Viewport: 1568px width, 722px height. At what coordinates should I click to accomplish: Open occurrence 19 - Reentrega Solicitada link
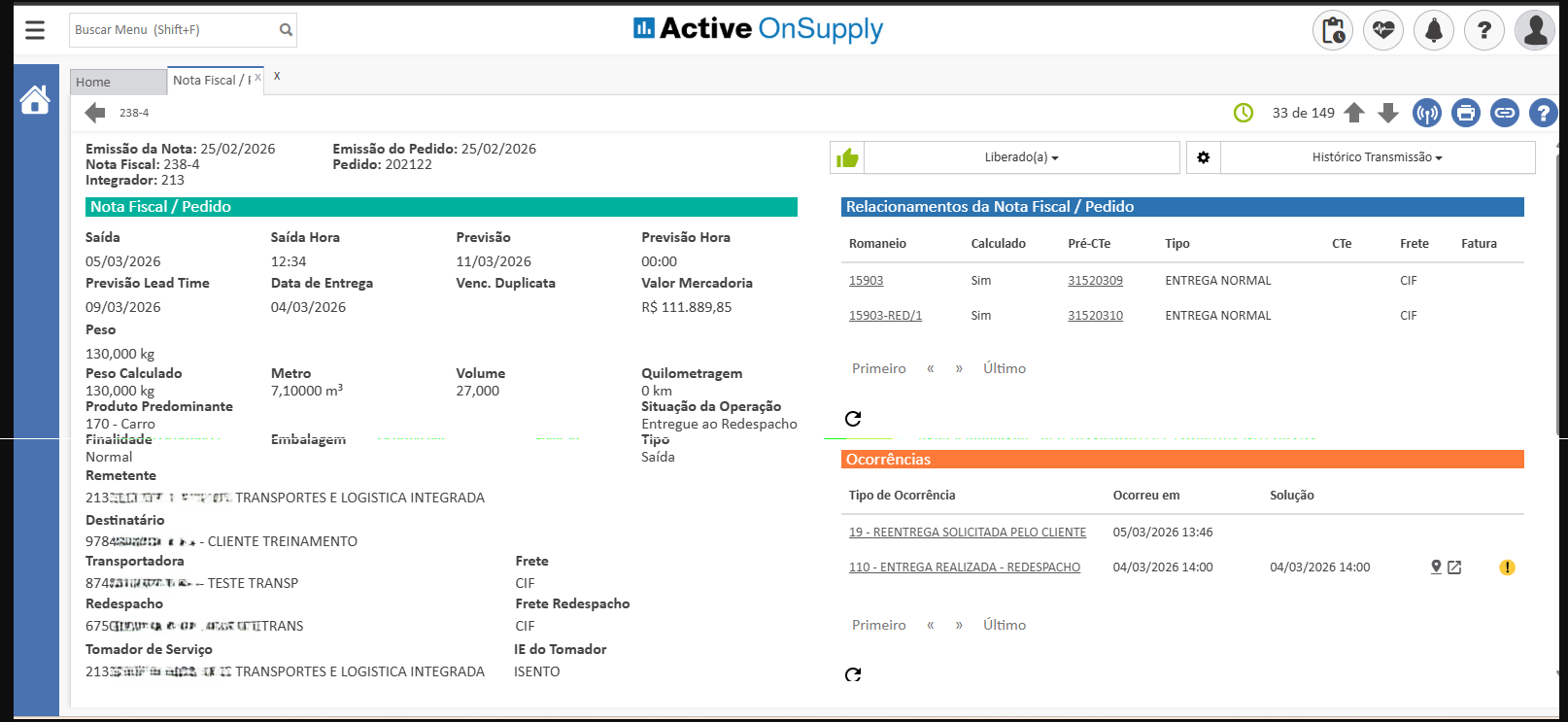click(967, 533)
